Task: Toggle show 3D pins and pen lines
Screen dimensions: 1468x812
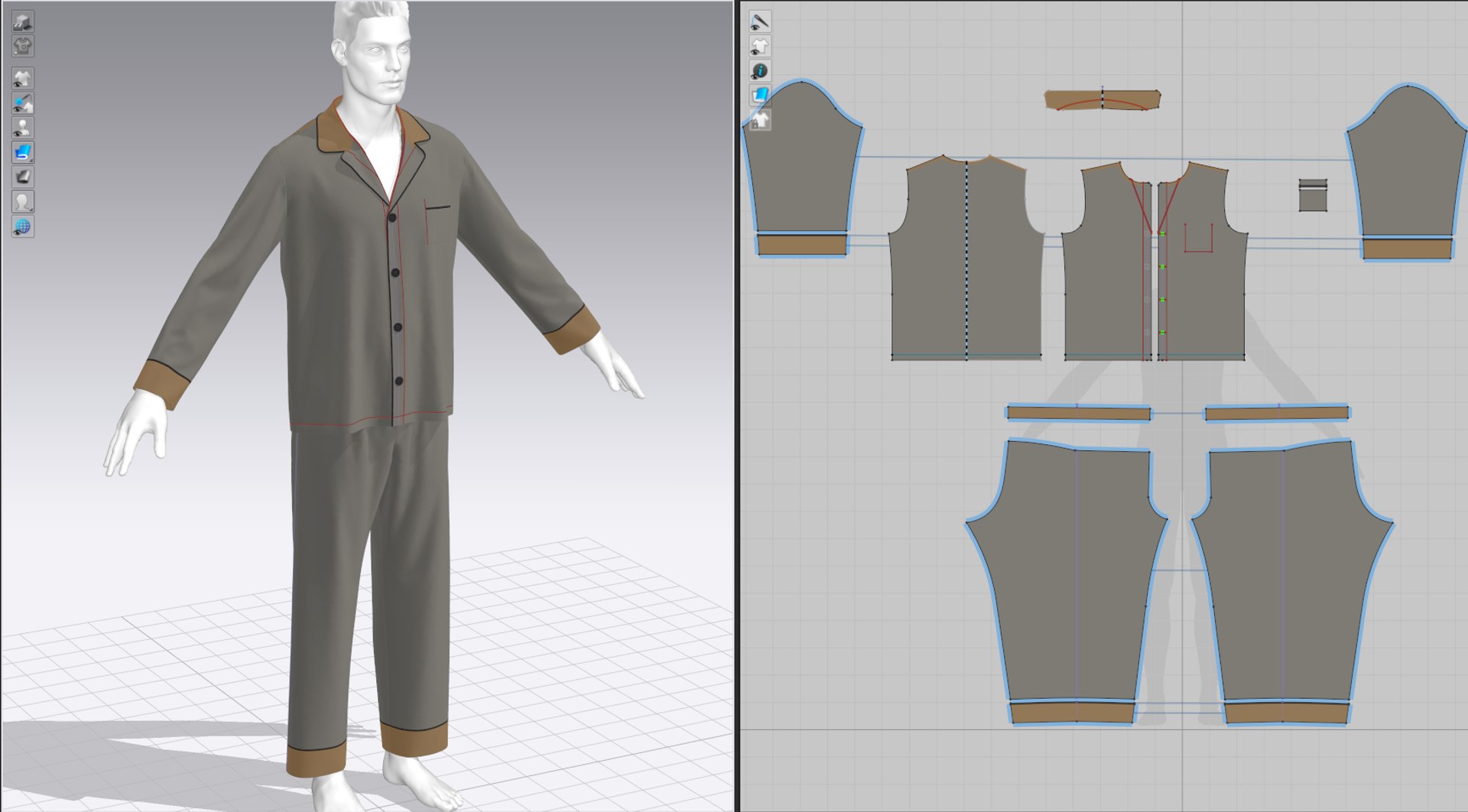Action: (x=23, y=102)
